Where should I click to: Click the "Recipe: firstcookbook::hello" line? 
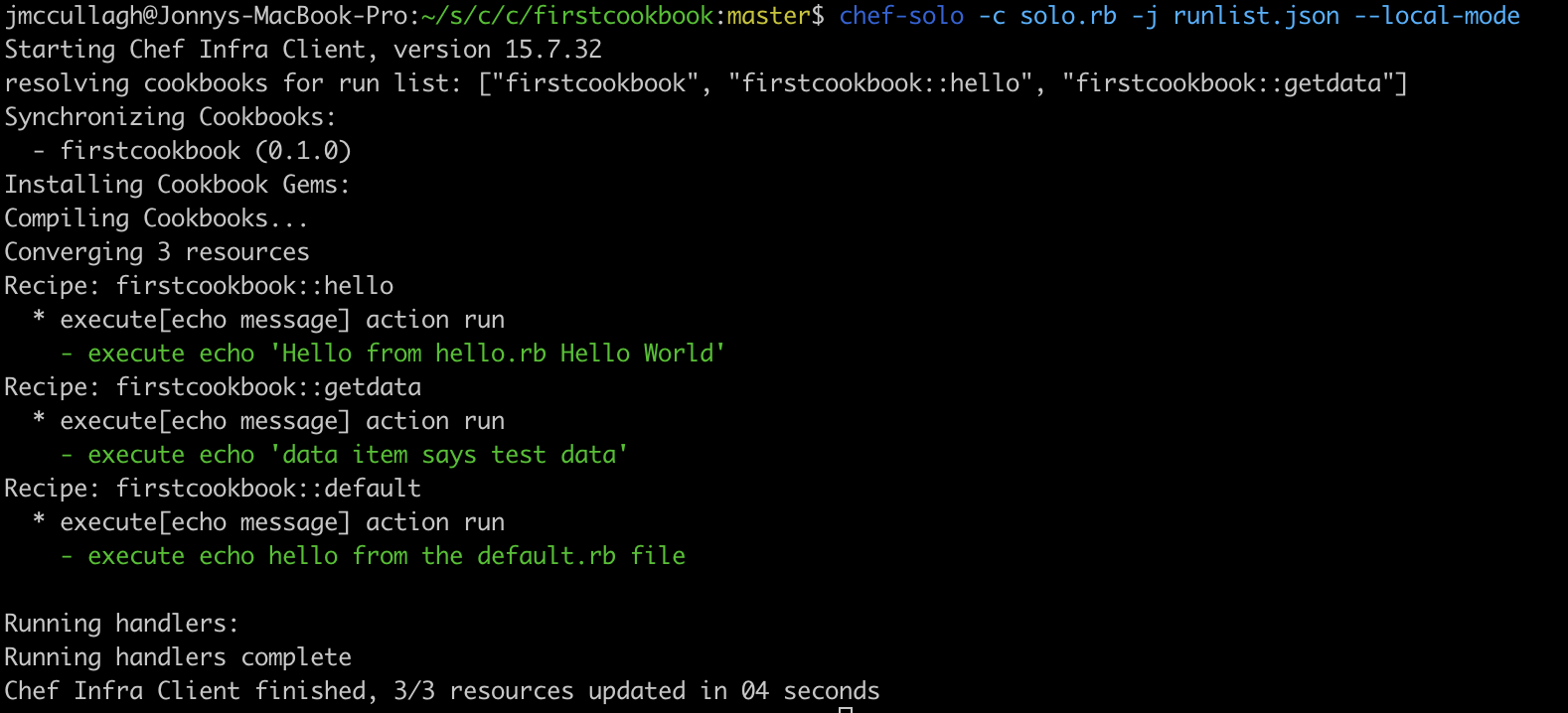pyautogui.click(x=199, y=286)
